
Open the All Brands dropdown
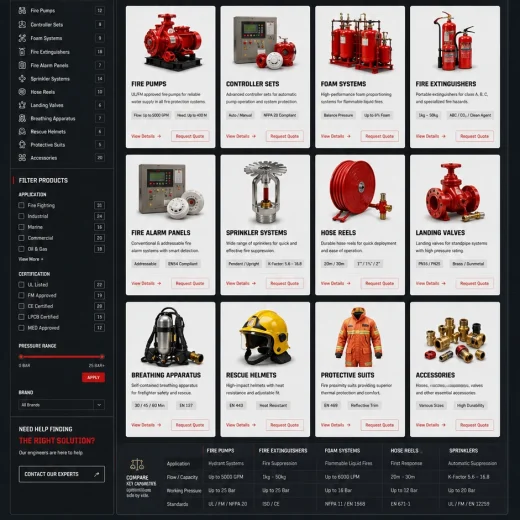point(62,405)
